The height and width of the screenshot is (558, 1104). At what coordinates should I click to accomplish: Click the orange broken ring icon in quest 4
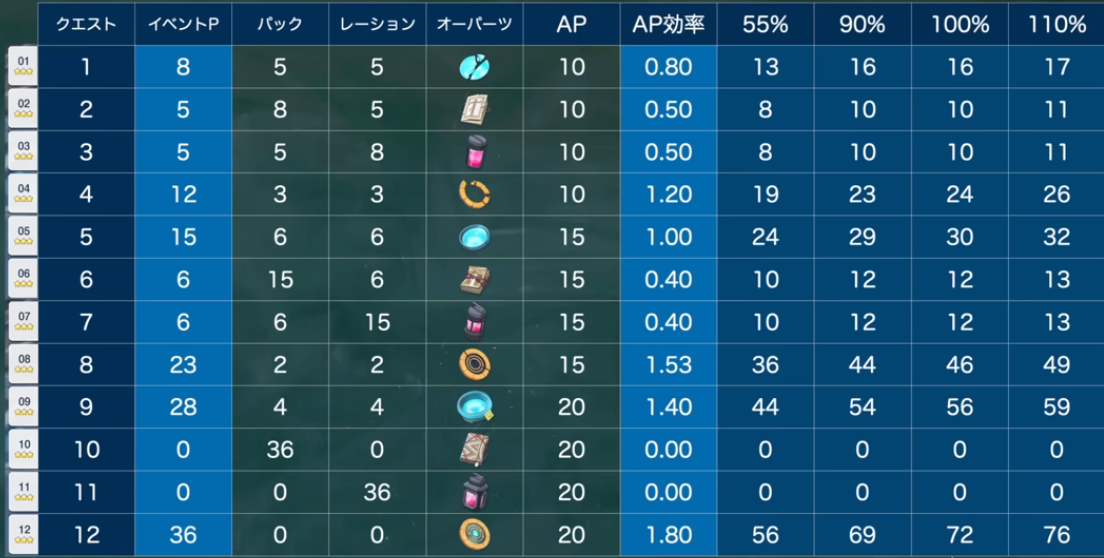[474, 194]
